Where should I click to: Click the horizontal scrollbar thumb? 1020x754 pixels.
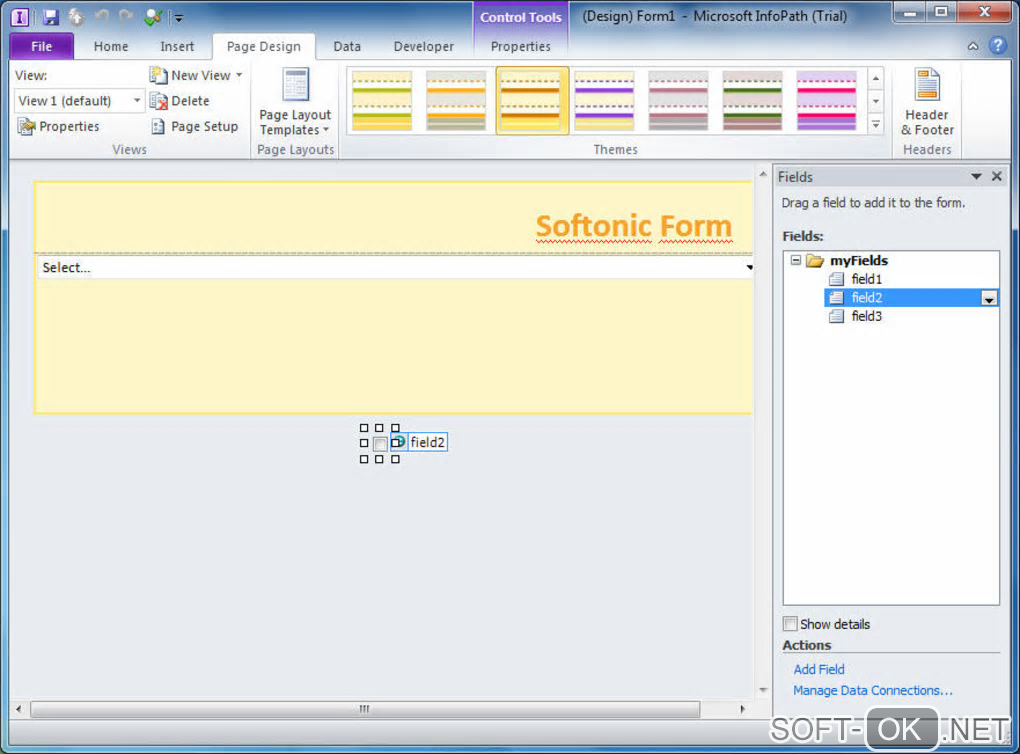[365, 709]
